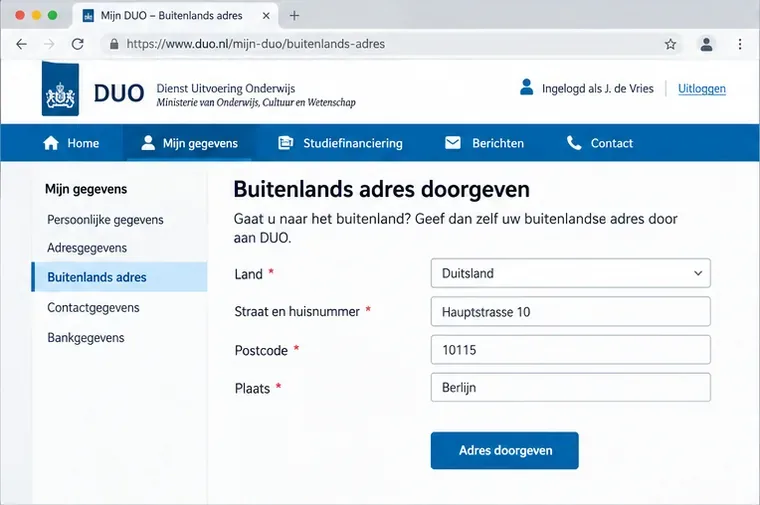Open the Home menu item
The image size is (760, 505).
tap(71, 143)
